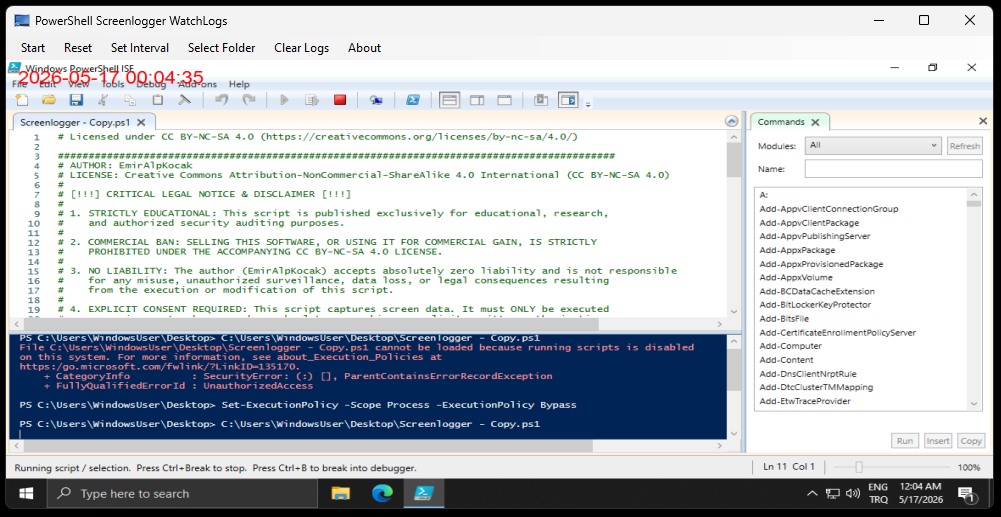
Task: Open Microsoft Edge from the taskbar
Action: 382,493
